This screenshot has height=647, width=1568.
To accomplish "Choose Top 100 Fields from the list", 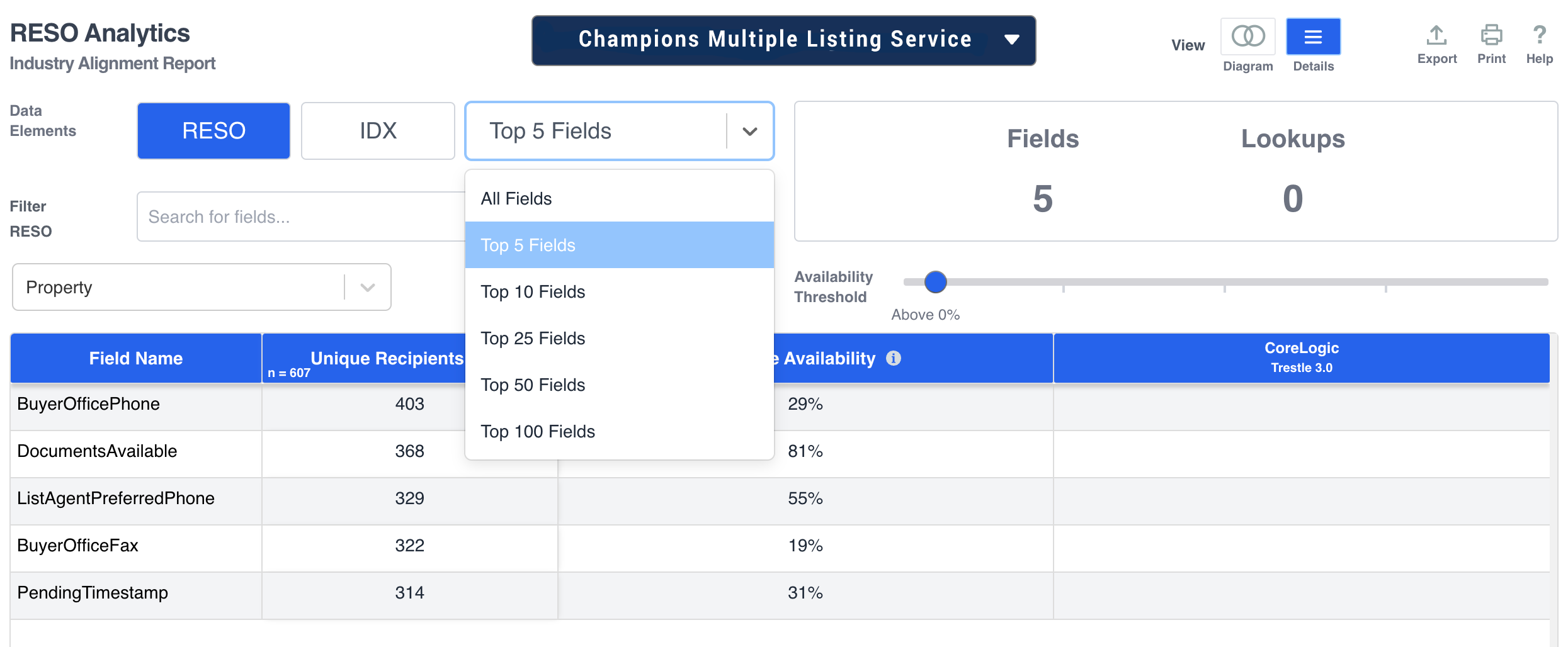I will [x=537, y=432].
